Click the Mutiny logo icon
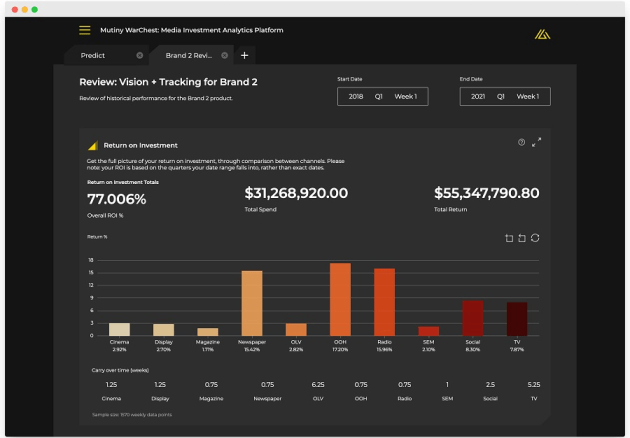This screenshot has width=630, height=438. tap(542, 35)
